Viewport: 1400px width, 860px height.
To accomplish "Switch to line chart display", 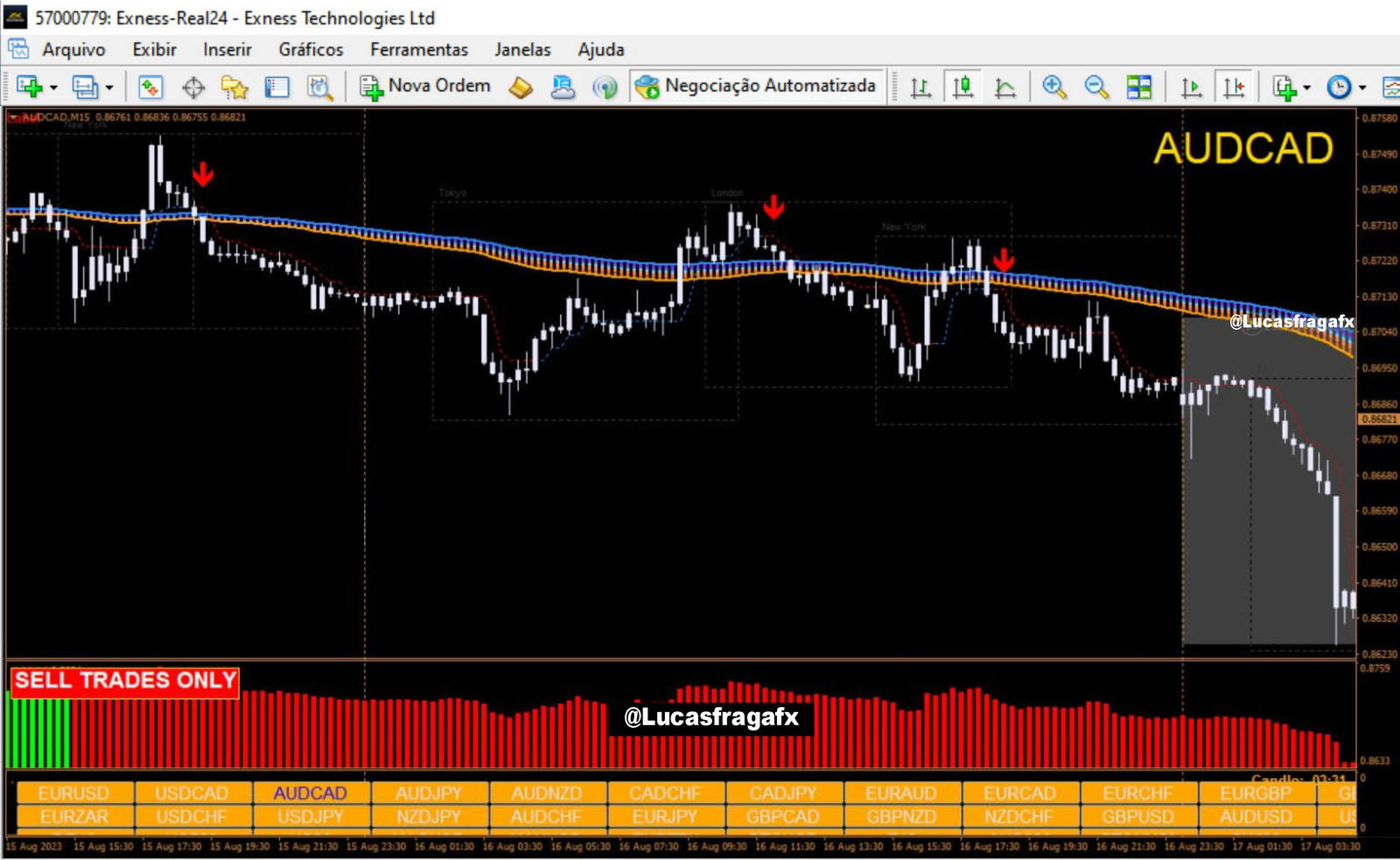I will pos(1005,87).
